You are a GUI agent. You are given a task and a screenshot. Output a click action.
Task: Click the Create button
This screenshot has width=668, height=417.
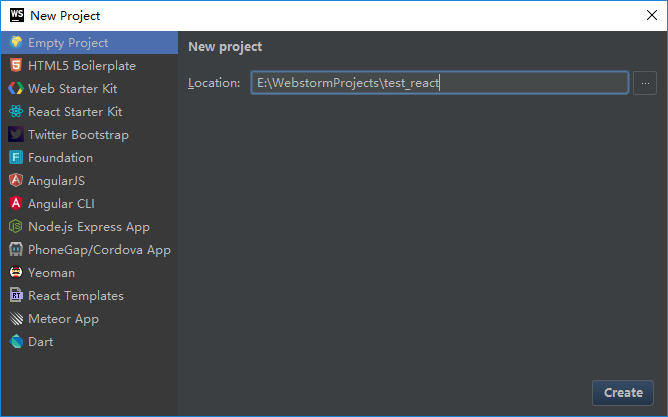tap(623, 393)
